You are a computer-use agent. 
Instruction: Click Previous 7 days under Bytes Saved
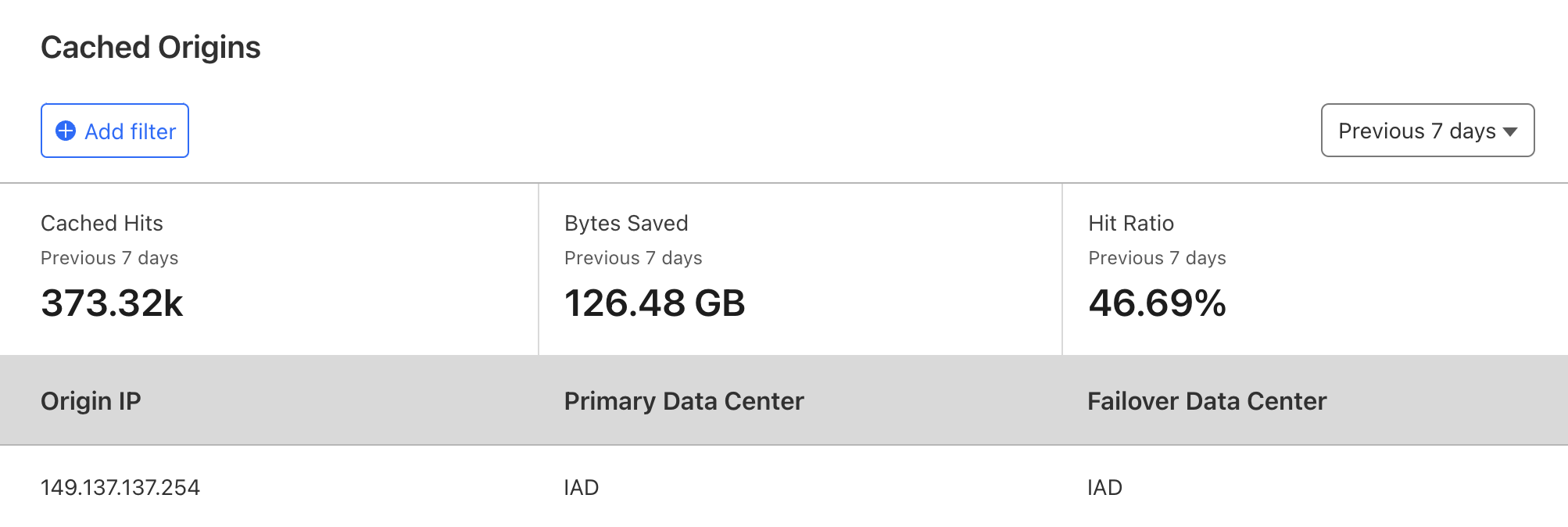point(633,258)
